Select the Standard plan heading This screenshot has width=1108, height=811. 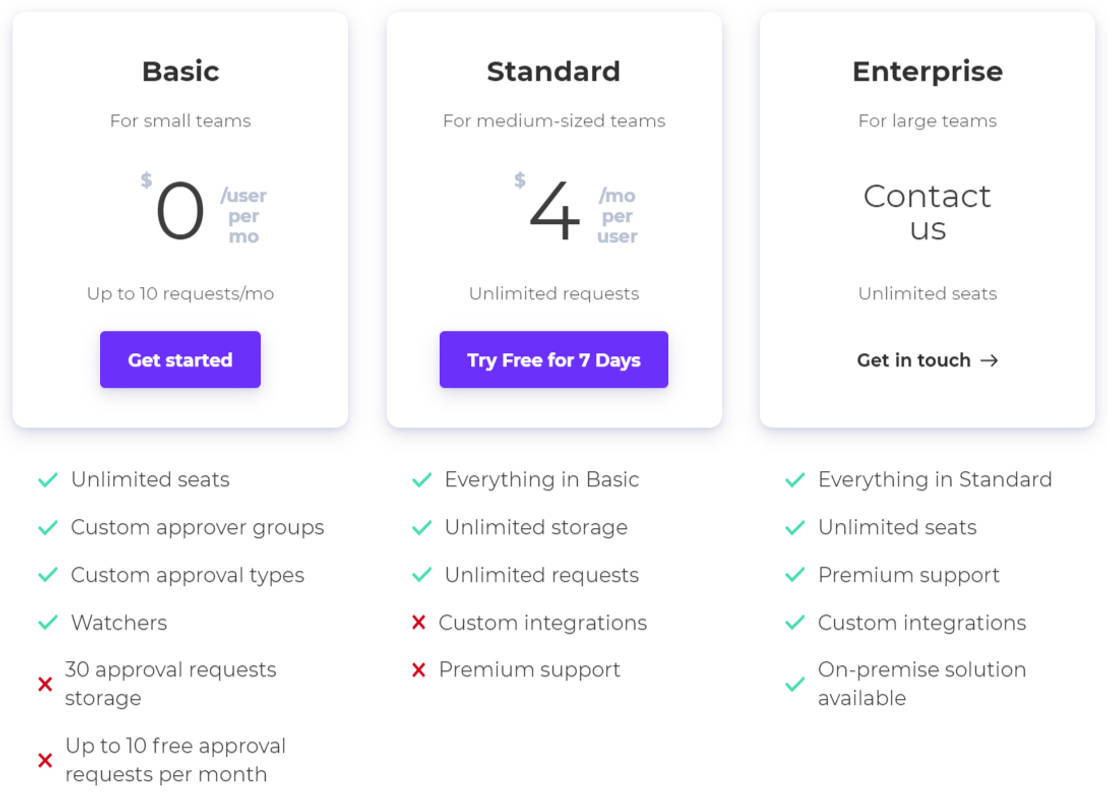pos(554,71)
